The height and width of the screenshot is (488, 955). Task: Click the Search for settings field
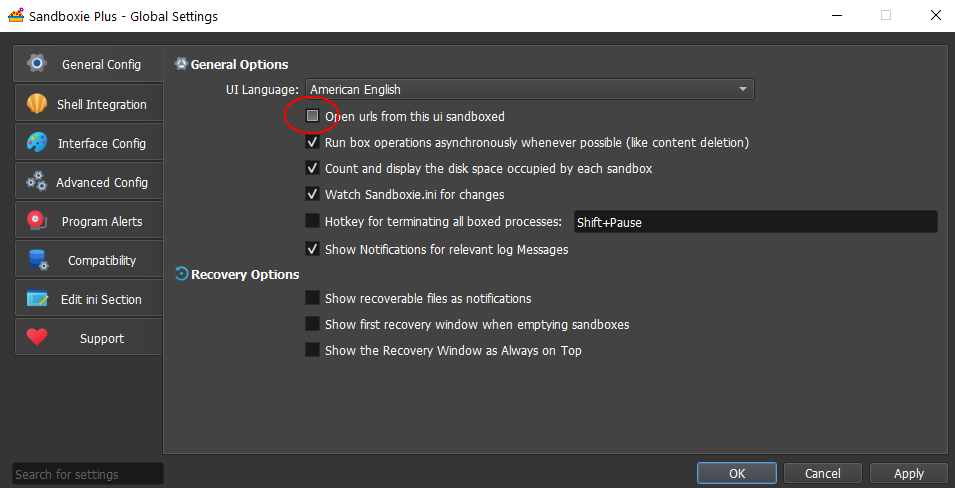click(x=88, y=474)
